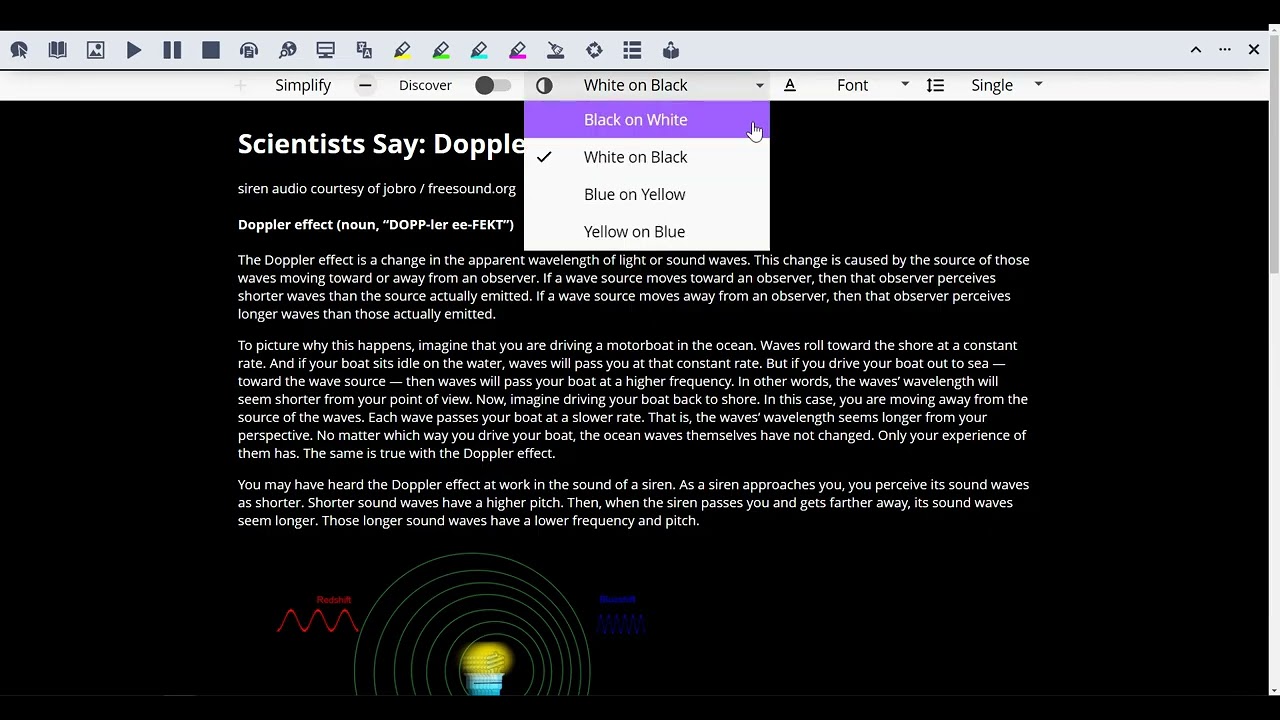Click the plus button beside Simplify
The image size is (1280, 720).
(240, 85)
